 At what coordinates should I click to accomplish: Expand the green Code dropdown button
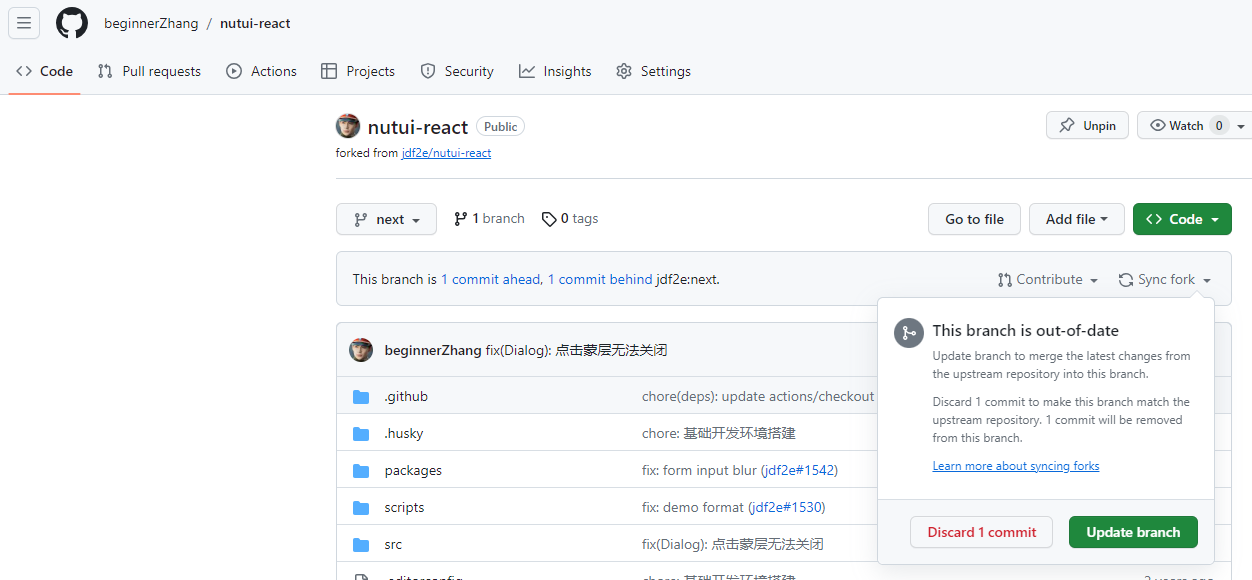pos(1182,219)
